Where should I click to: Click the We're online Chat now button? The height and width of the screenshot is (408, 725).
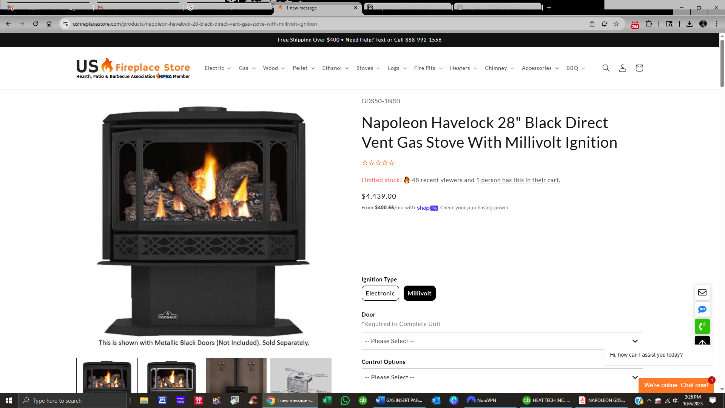point(676,385)
